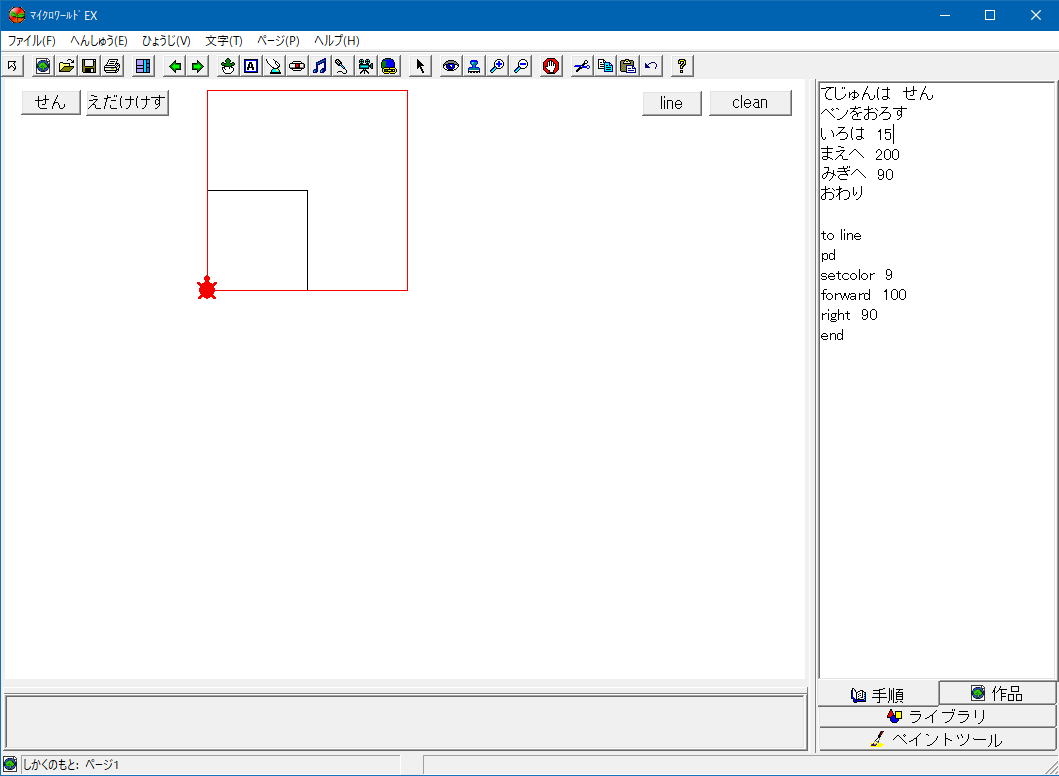Click the page layout panel icon
Screen dimensions: 1059x776
(x=143, y=66)
